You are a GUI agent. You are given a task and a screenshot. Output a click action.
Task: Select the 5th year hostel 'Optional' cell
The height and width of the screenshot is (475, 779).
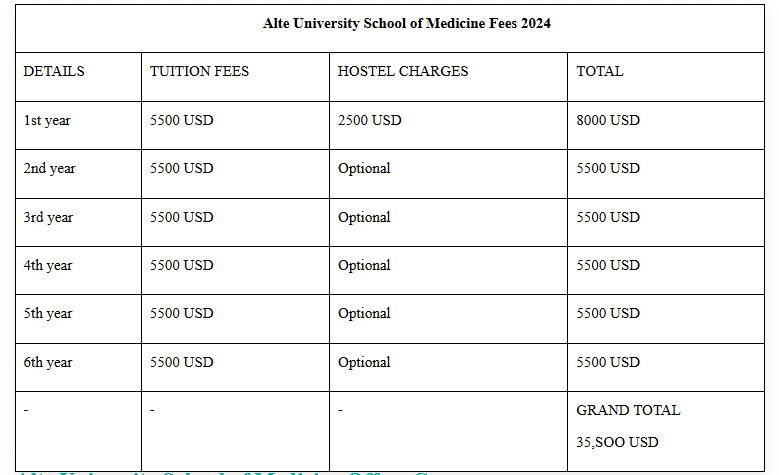[364, 313]
